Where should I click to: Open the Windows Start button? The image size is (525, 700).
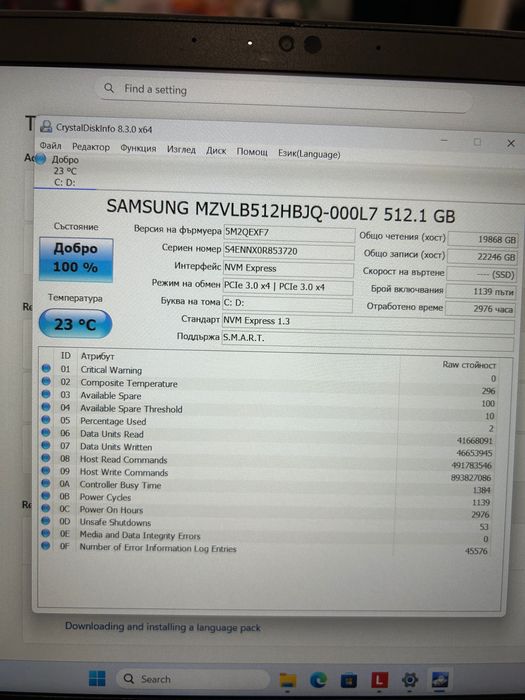point(97,678)
